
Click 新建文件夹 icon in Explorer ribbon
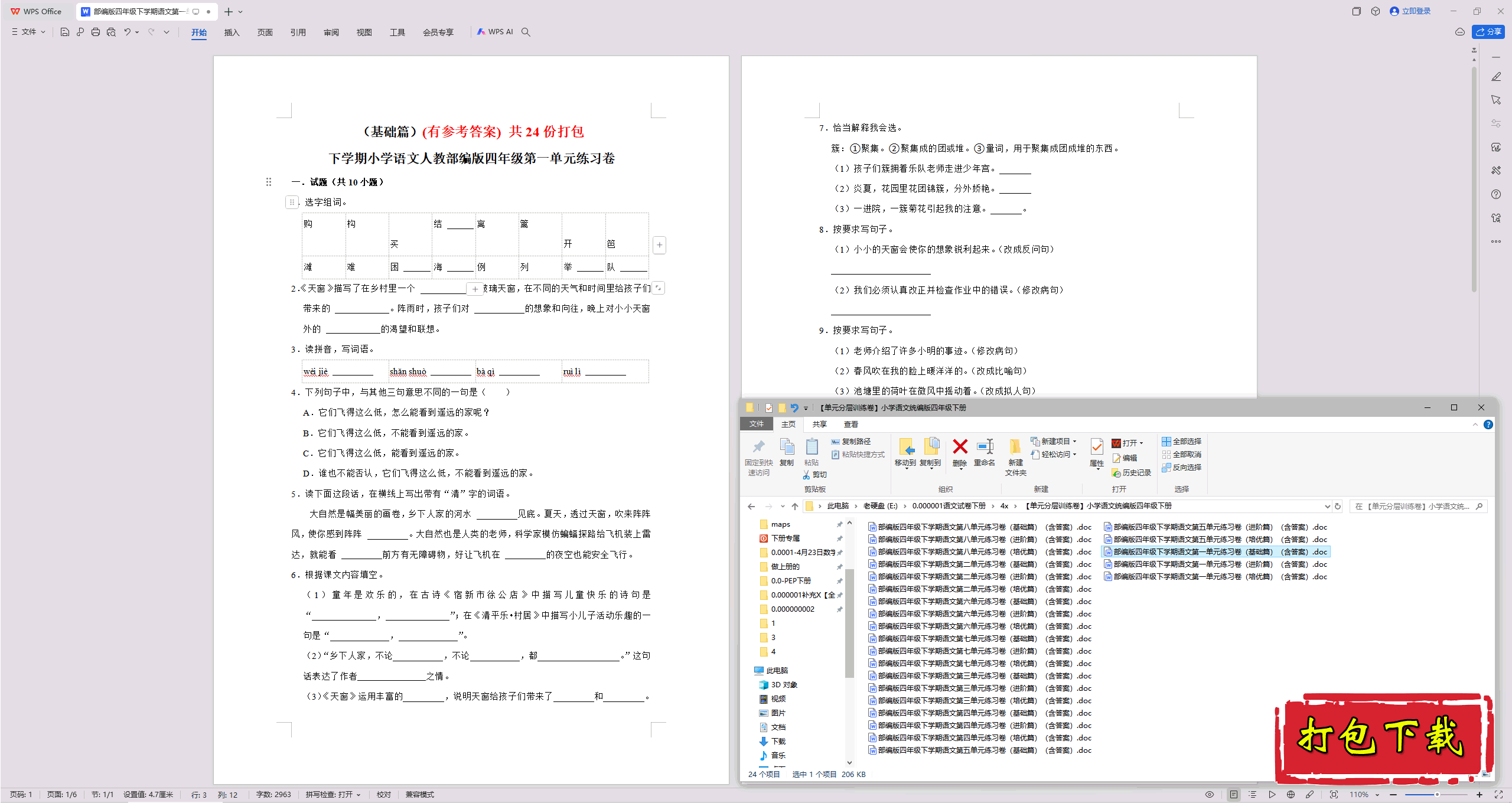tap(1015, 457)
